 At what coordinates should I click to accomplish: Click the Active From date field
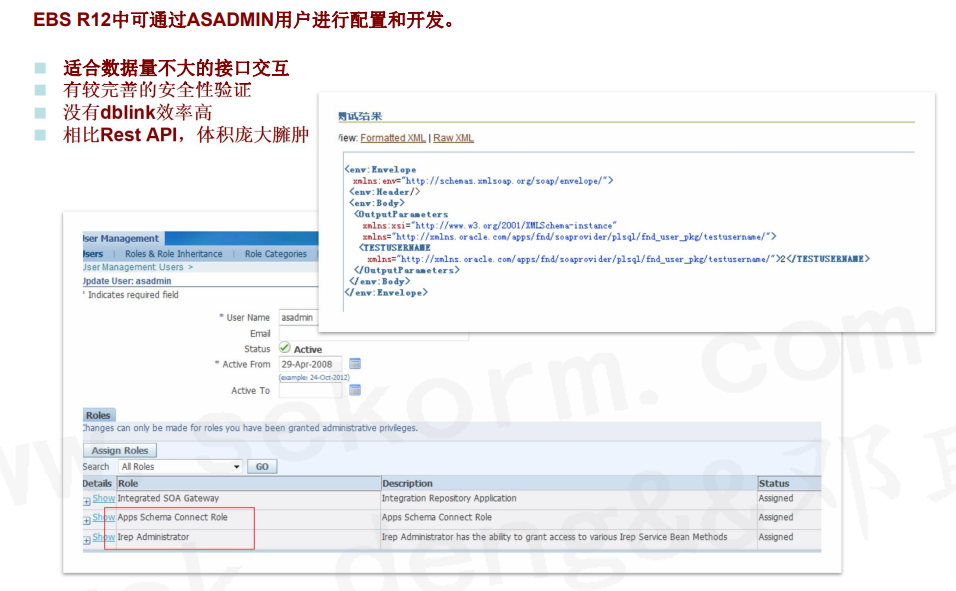point(310,364)
